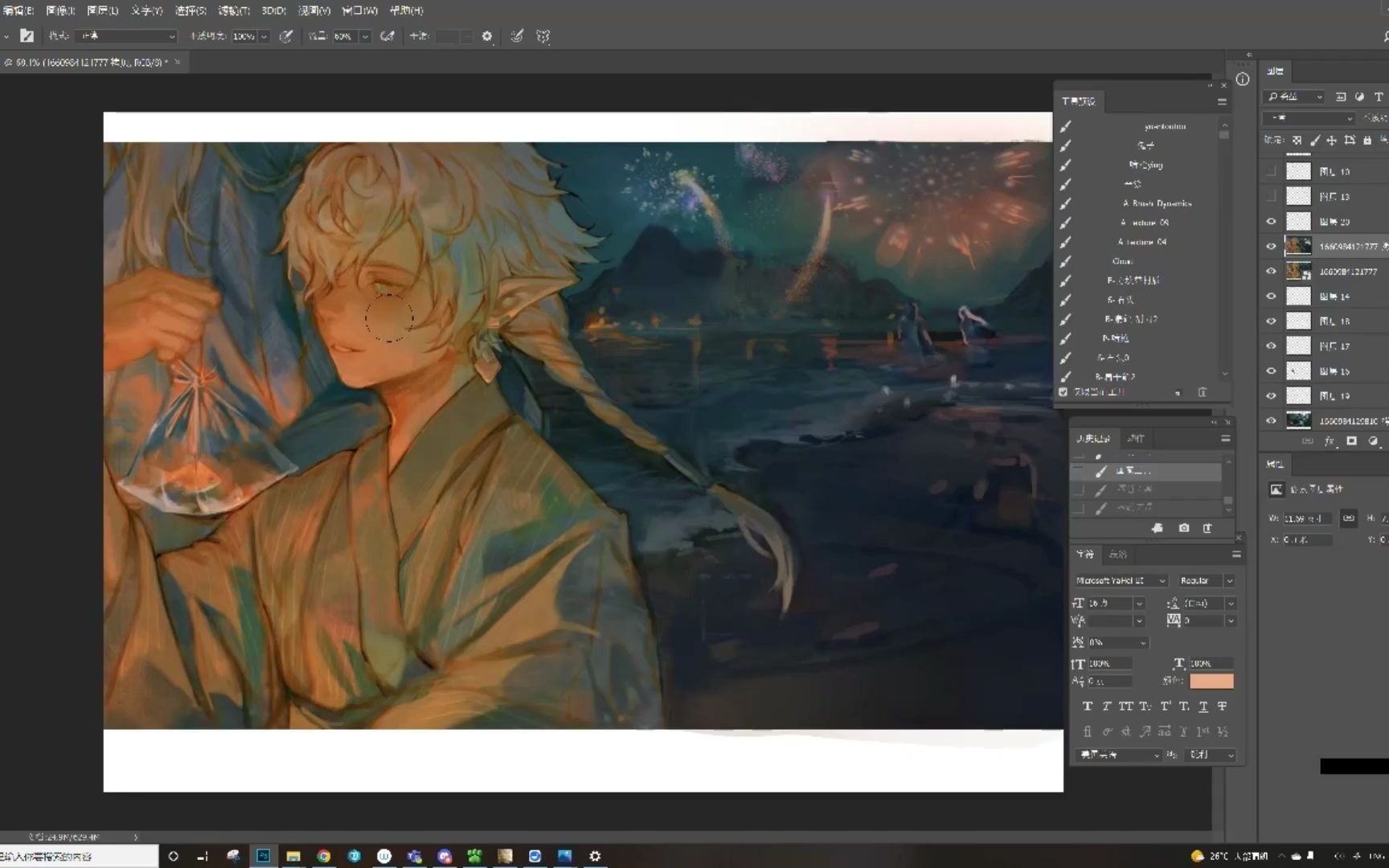Open Tool Presets panel flyout menu
The height and width of the screenshot is (868, 1389).
[1222, 102]
